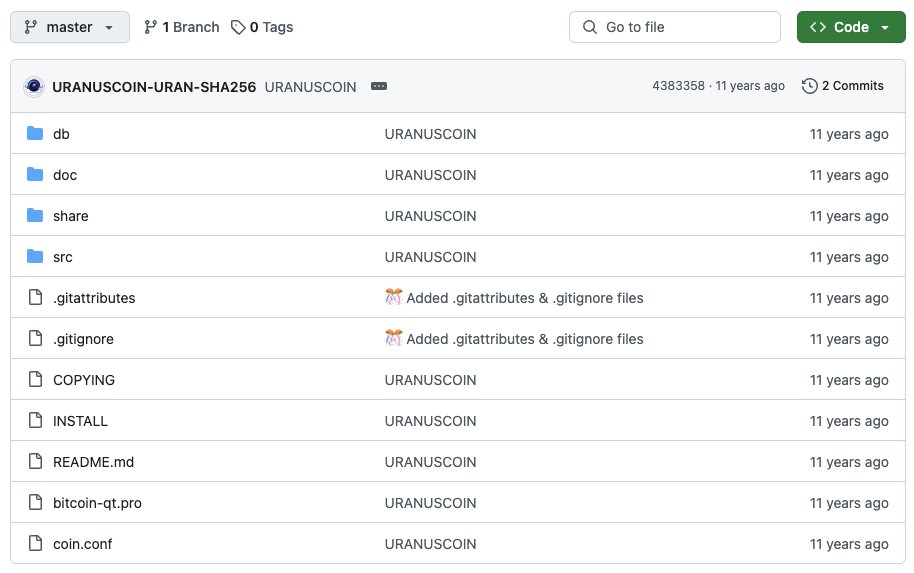View the 1 Branch link
This screenshot has height=573, width=914.
point(181,27)
